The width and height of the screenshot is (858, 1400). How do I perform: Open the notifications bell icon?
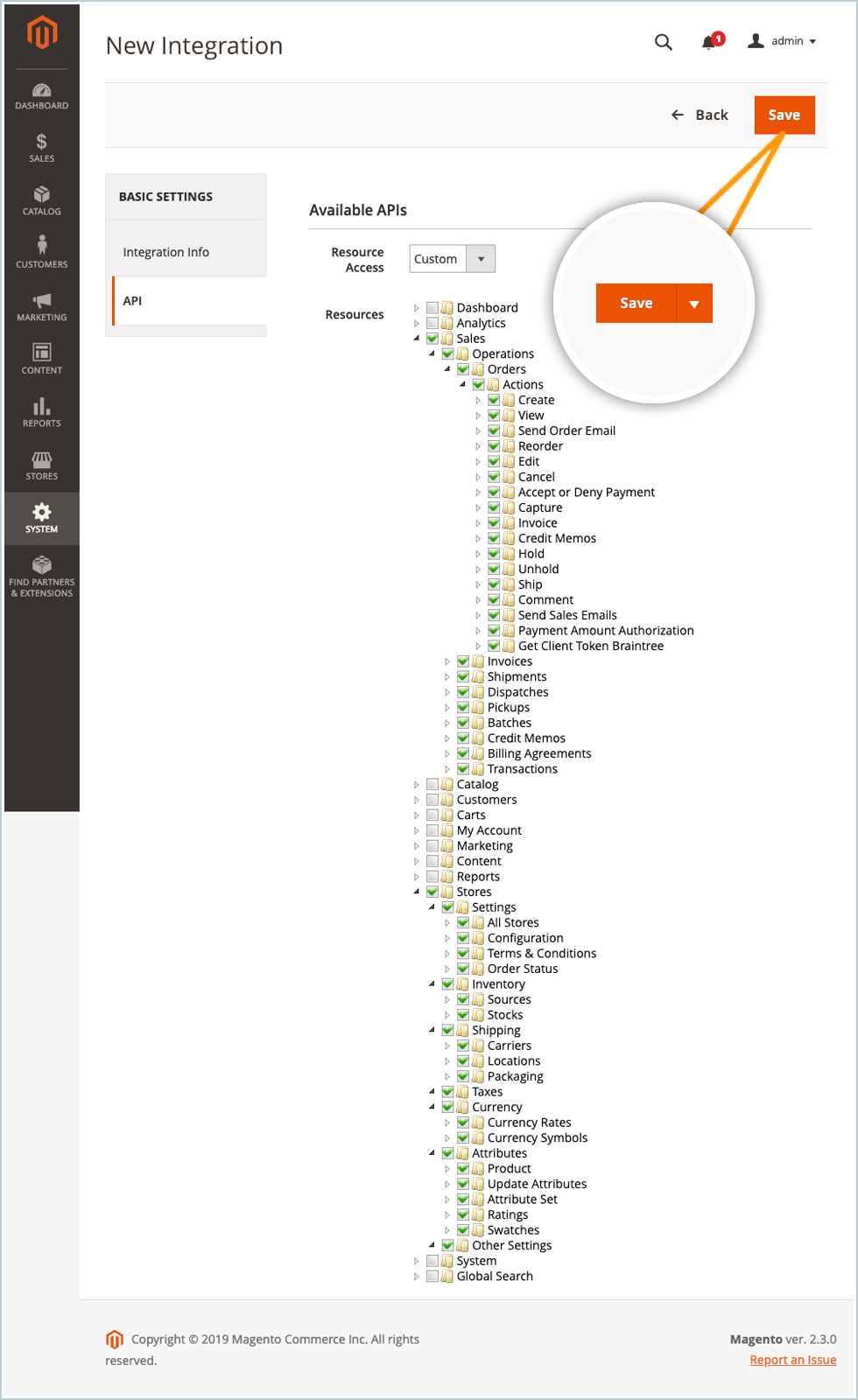click(709, 42)
